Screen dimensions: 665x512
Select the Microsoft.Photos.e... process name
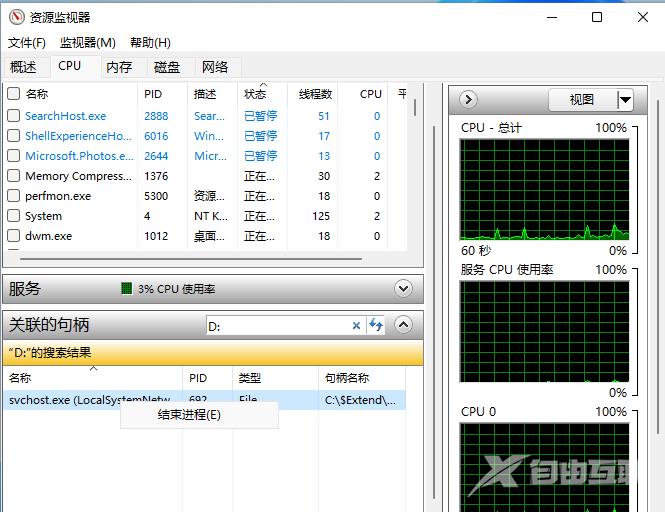pyautogui.click(x=79, y=156)
